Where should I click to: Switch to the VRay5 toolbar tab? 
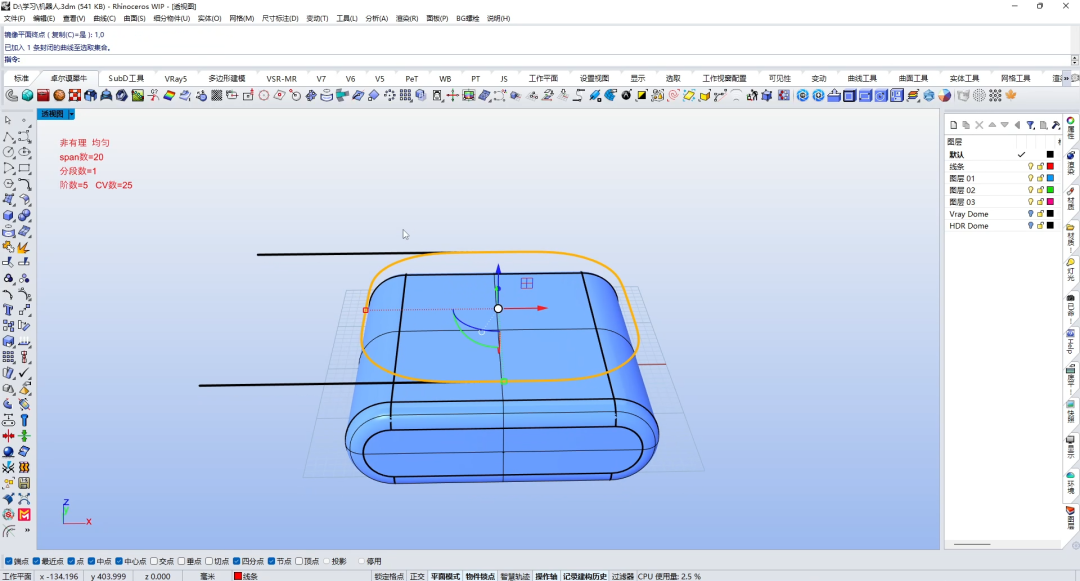[x=176, y=78]
